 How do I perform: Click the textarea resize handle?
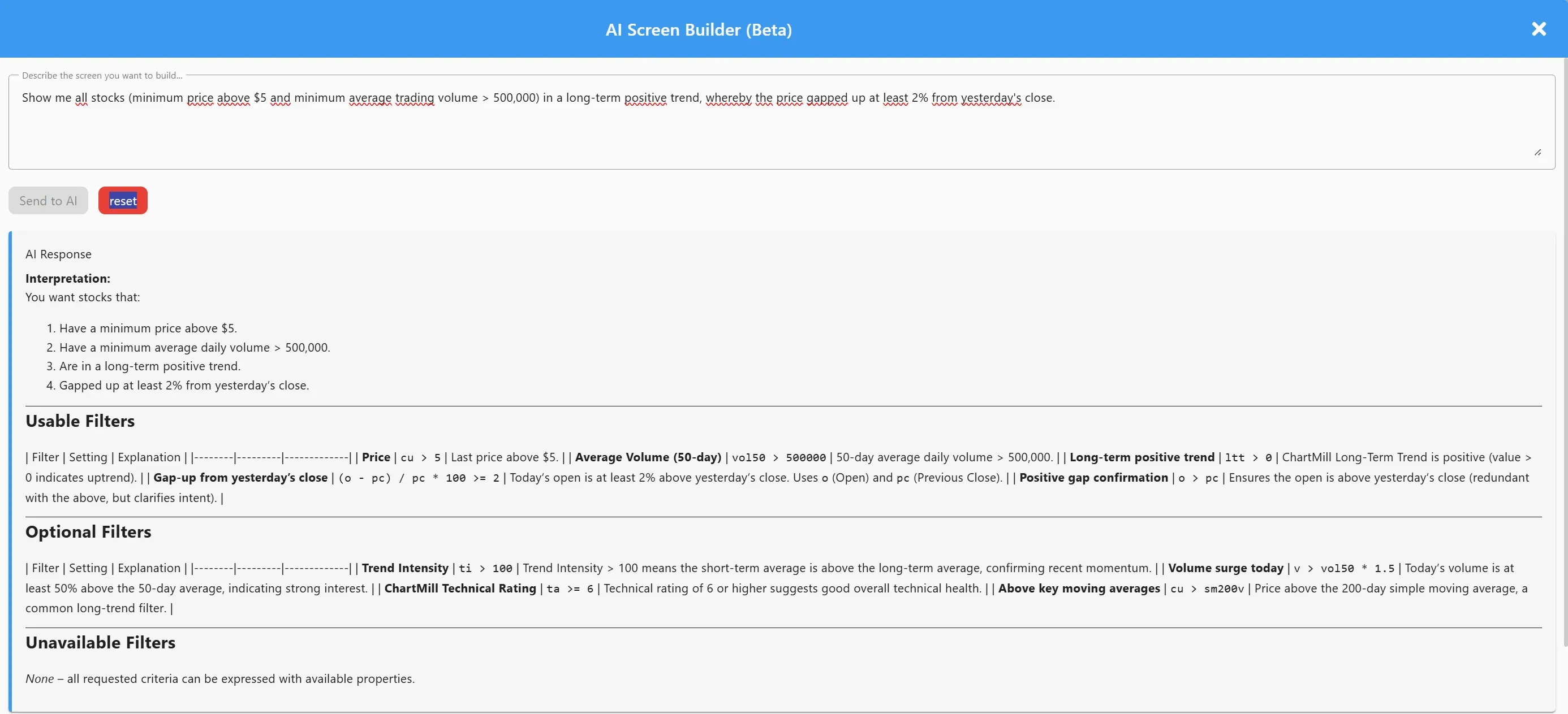(1537, 153)
